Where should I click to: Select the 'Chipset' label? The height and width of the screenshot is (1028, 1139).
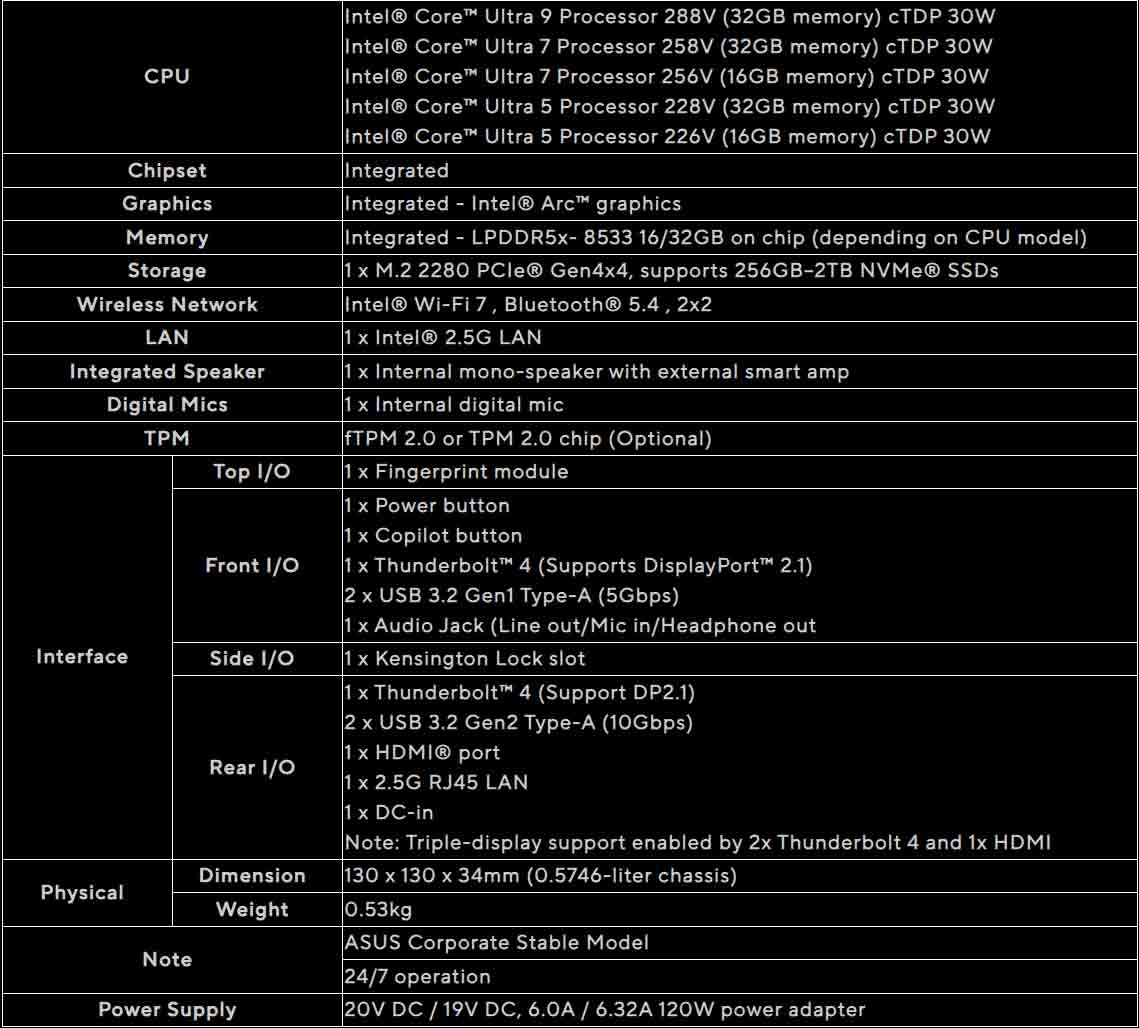166,171
